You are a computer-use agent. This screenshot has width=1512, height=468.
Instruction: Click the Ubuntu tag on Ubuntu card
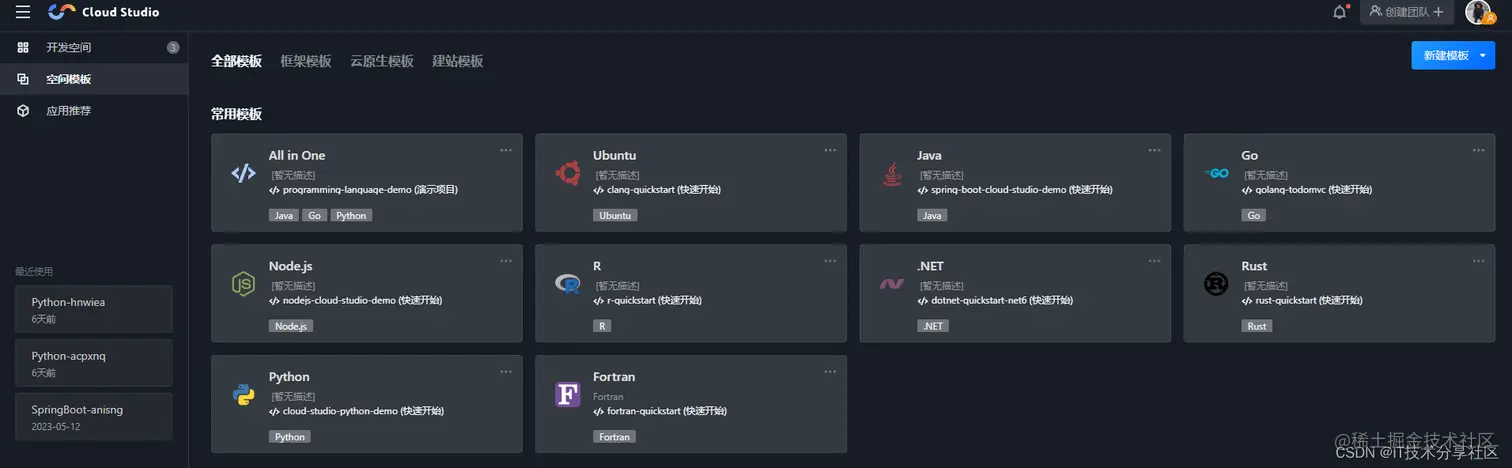[615, 215]
